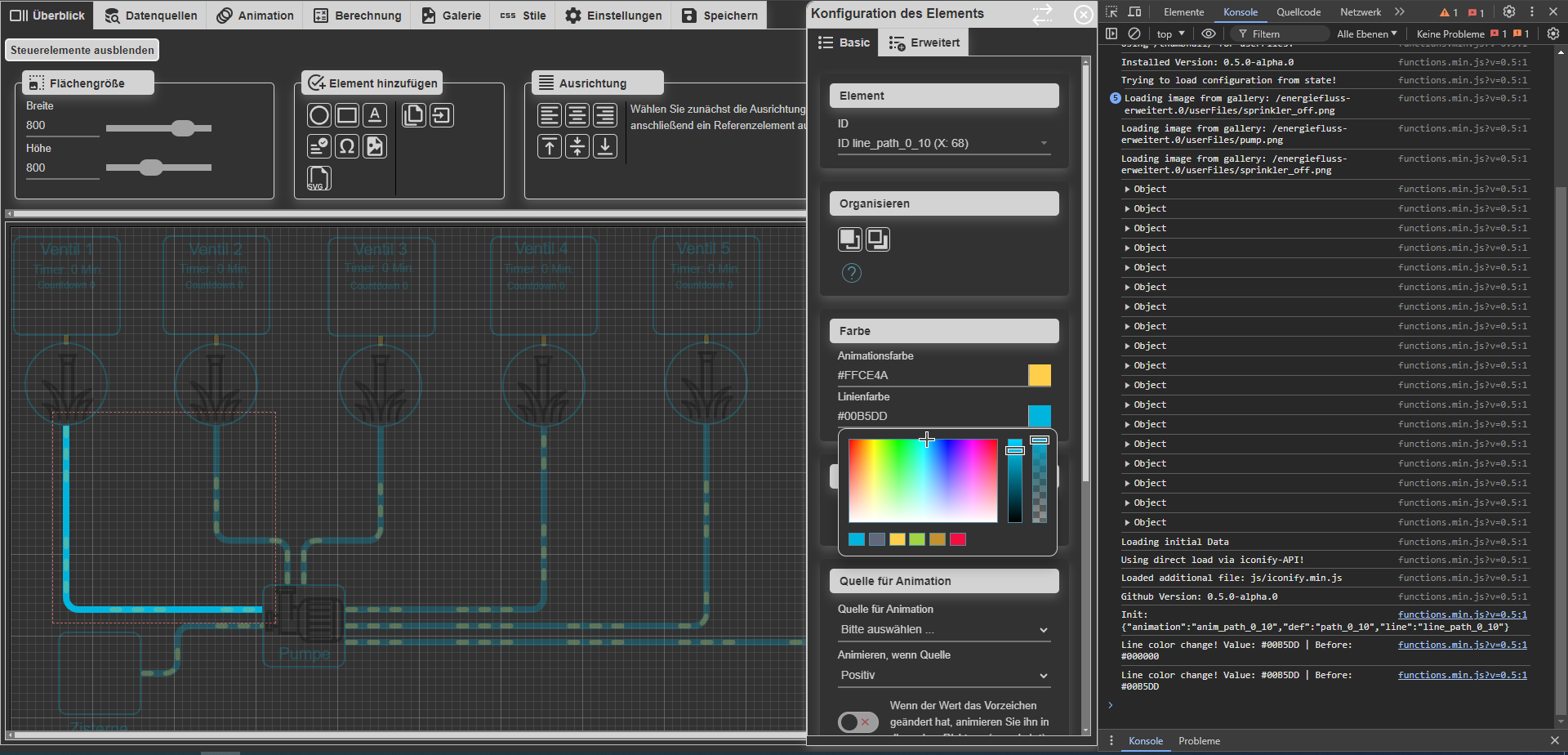Open the DevTools Netzwerk tab
1568x755 pixels.
1361,11
